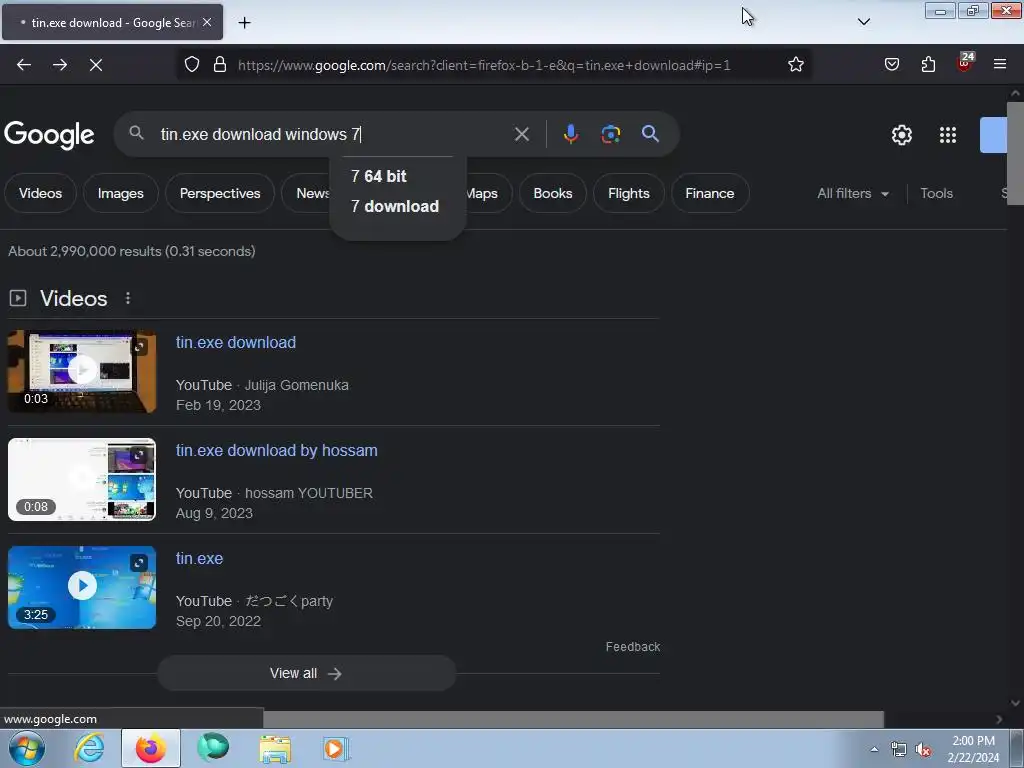1024x768 pixels.
Task: Play the 0:03 video thumbnail
Action: click(82, 371)
